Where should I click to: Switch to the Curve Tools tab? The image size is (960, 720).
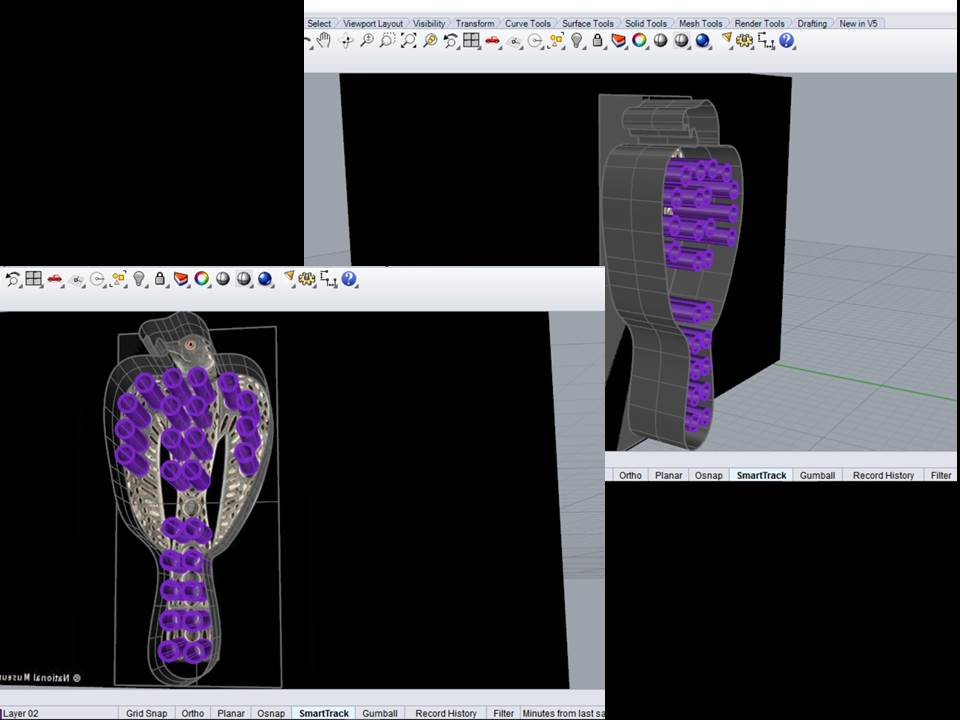click(527, 23)
